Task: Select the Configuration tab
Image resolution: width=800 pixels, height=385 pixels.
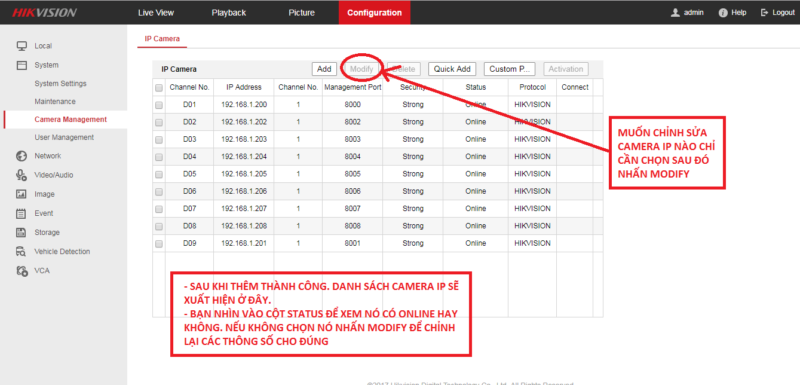Action: tap(374, 13)
